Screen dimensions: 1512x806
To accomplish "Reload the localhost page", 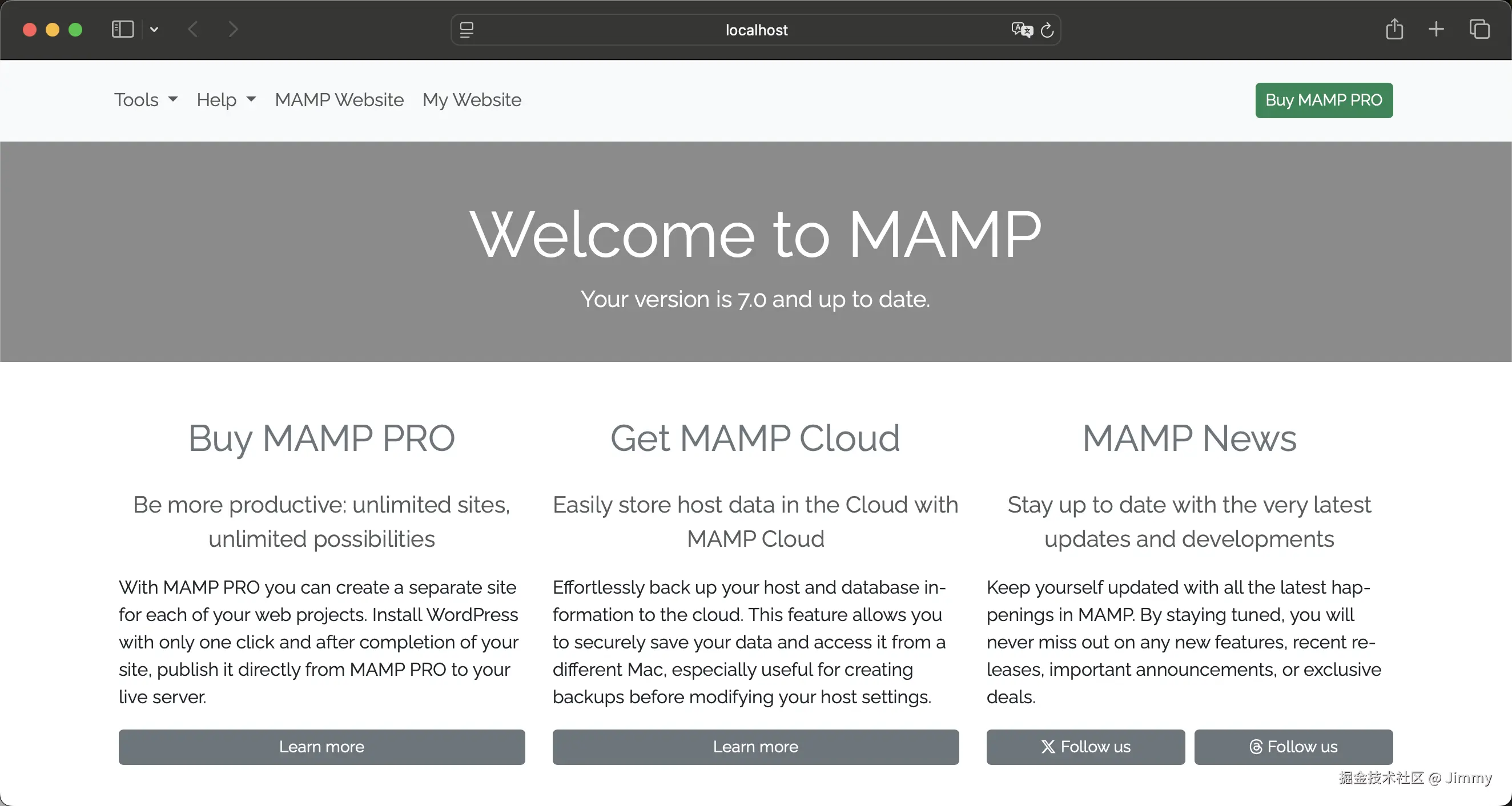I will [x=1047, y=30].
